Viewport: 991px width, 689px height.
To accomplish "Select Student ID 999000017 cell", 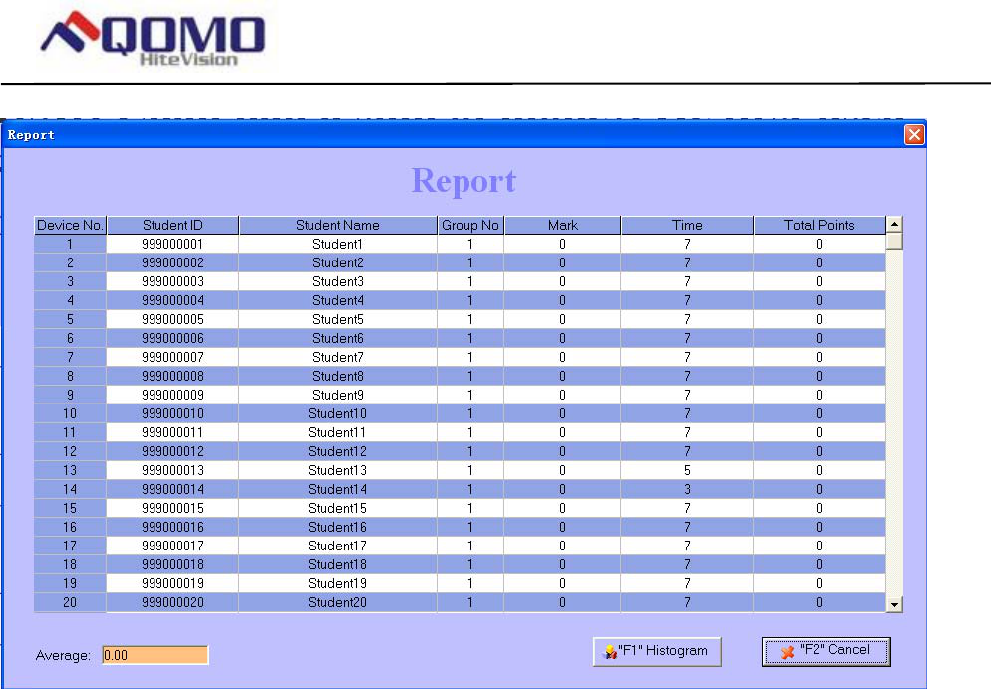I will tap(173, 546).
